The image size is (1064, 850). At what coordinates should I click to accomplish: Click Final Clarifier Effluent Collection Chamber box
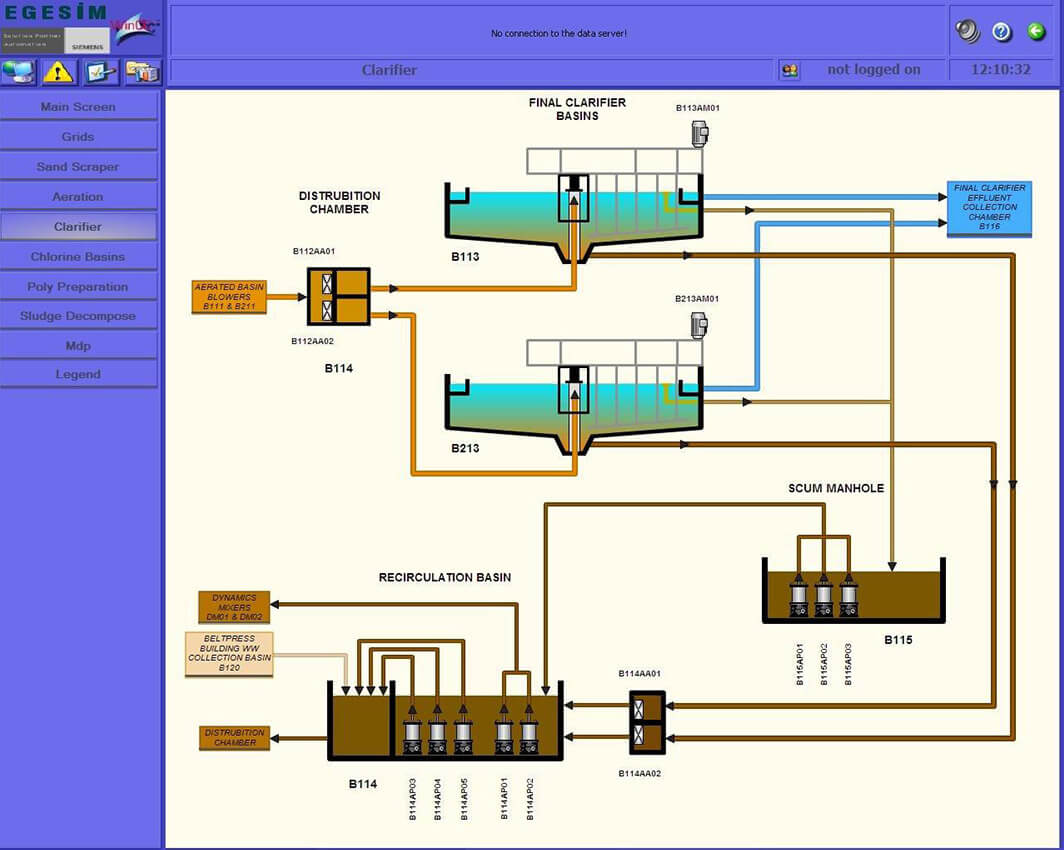(989, 208)
